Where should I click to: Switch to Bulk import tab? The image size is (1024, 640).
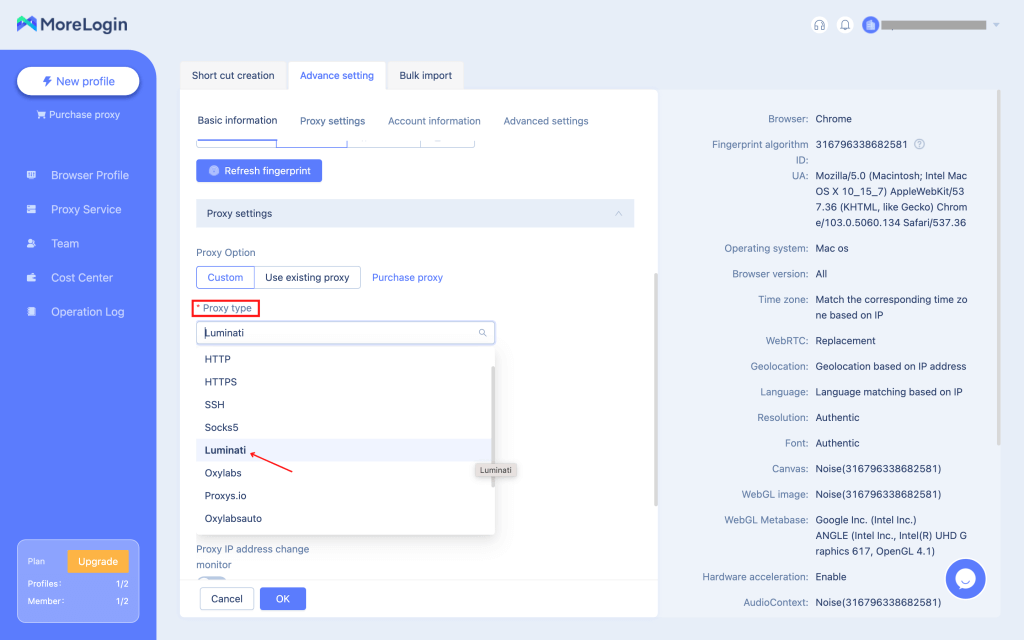(426, 75)
